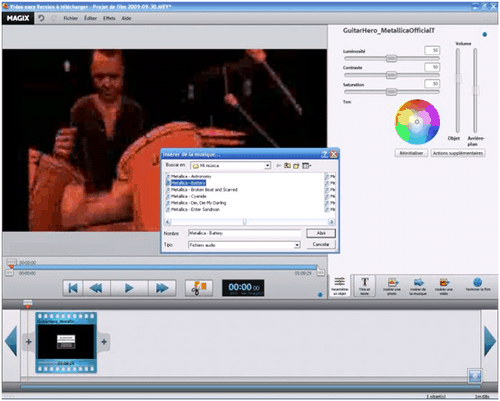Click the Saturation value field
The width and height of the screenshot is (500, 401).
(x=432, y=84)
